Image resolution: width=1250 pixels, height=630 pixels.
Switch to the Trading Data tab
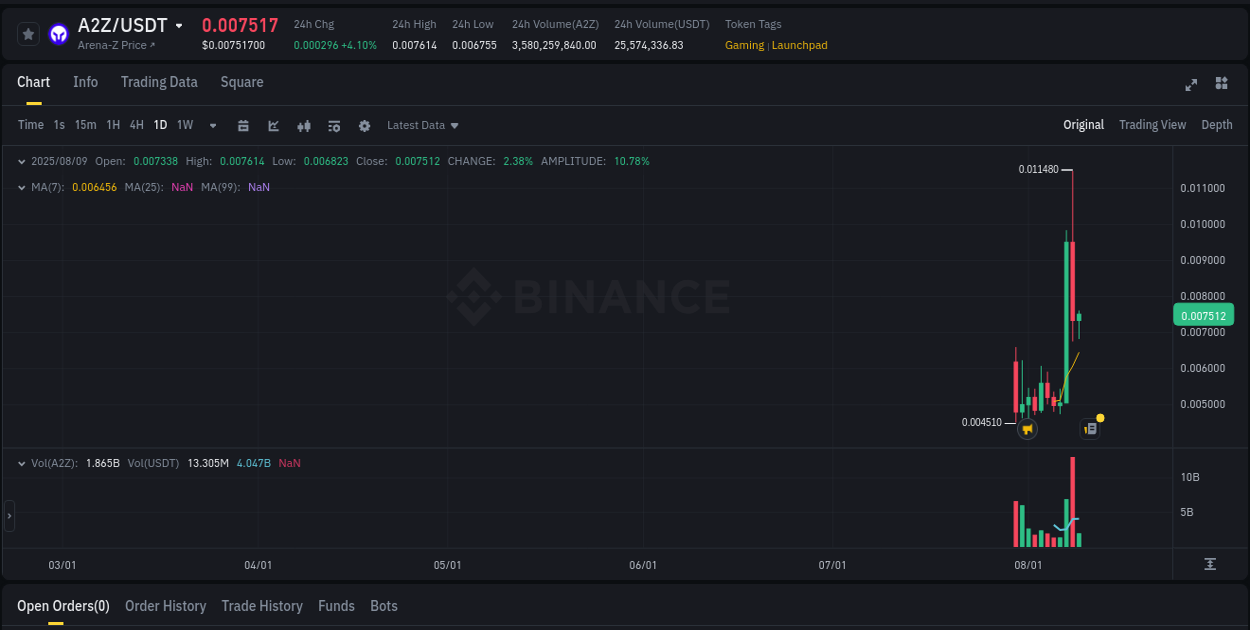coord(159,82)
